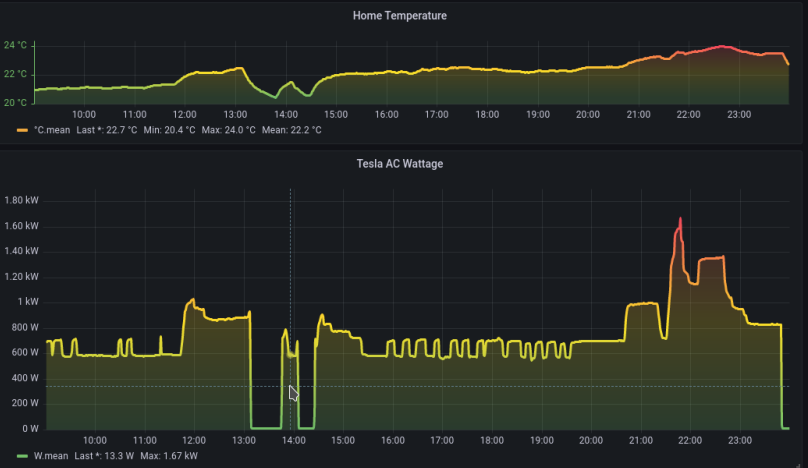Viewport: 808px width, 468px height.
Task: Click the 0 W label on the wattage axis
Action: tap(30, 429)
